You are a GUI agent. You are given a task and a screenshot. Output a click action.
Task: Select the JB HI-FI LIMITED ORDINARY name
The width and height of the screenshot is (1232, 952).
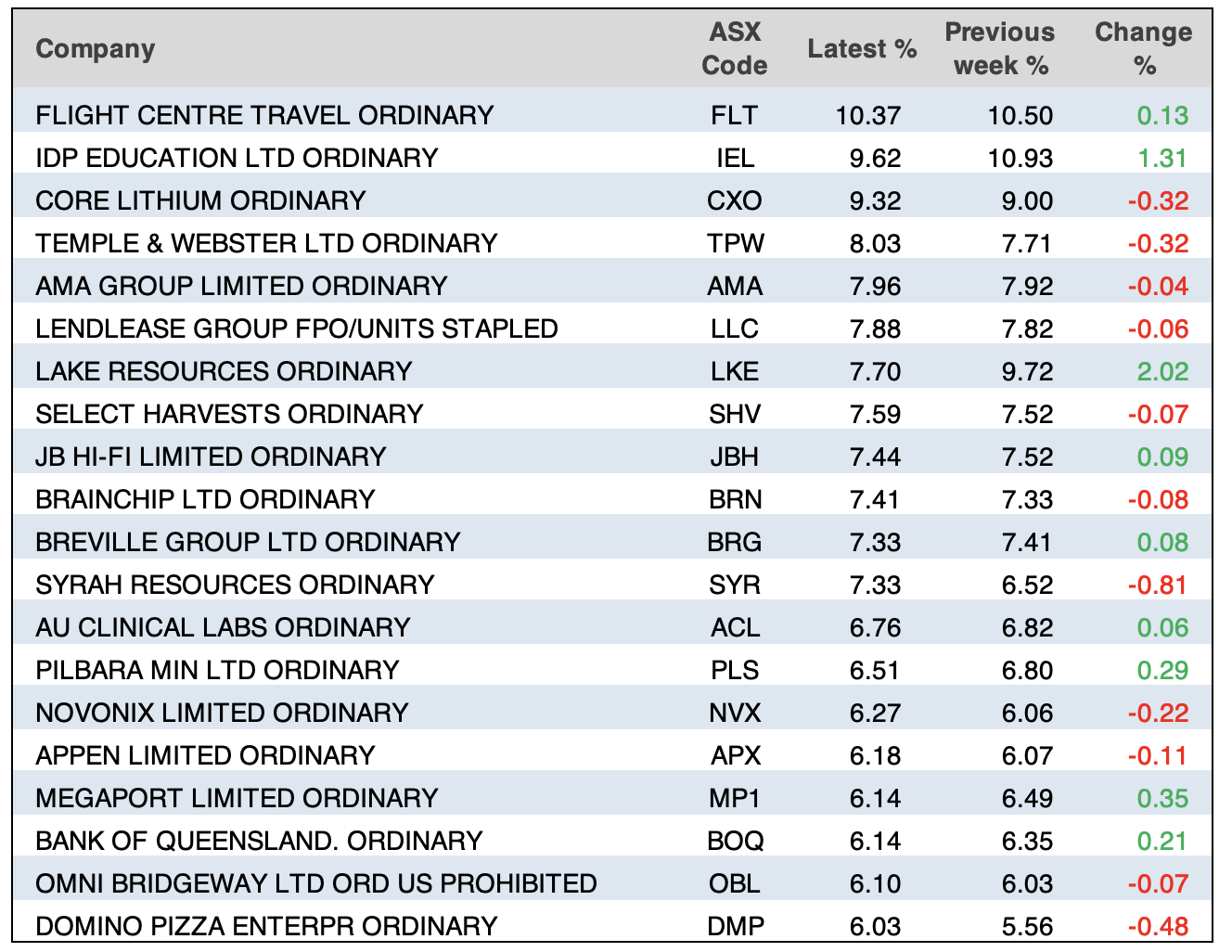[x=211, y=457]
